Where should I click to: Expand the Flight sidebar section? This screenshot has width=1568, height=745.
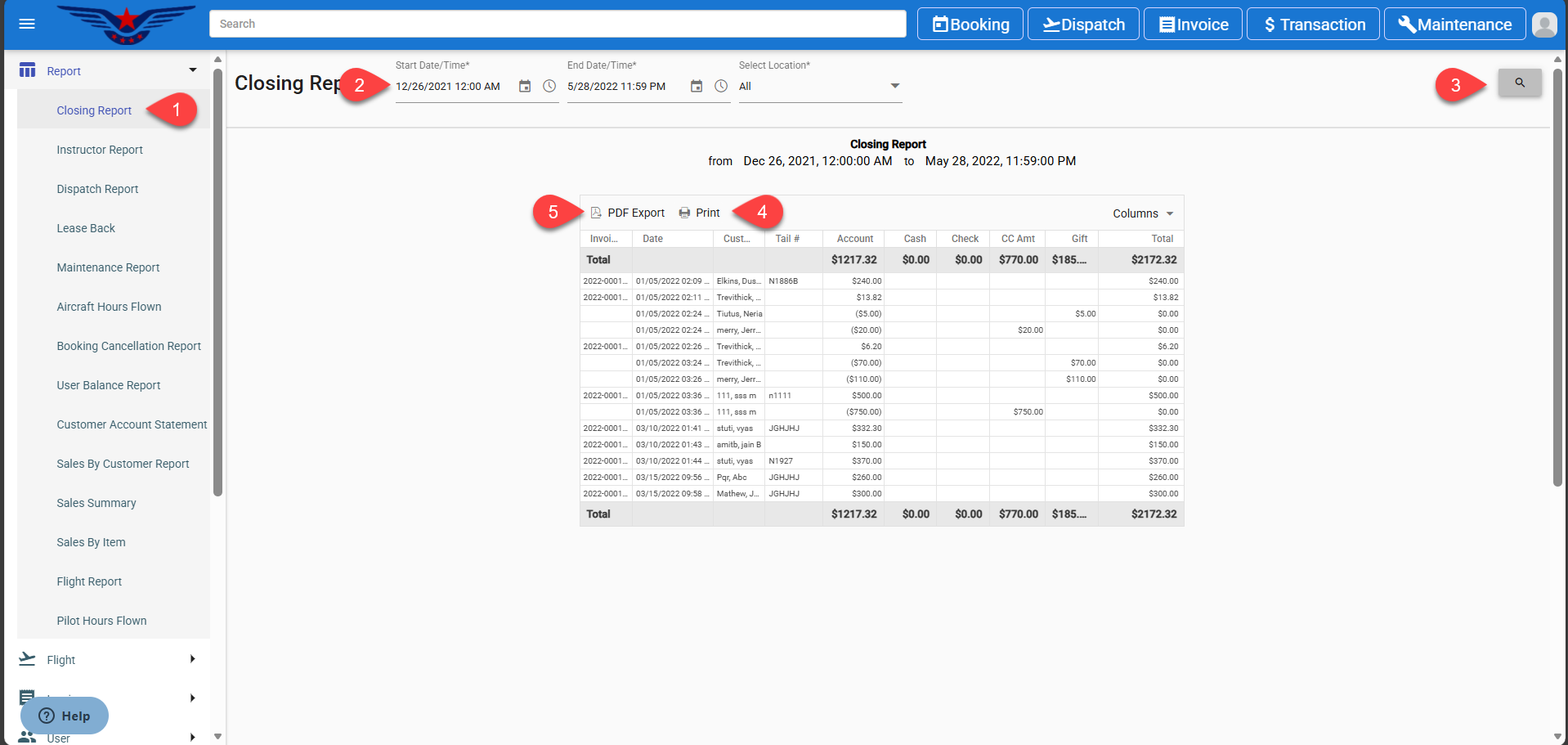point(193,659)
